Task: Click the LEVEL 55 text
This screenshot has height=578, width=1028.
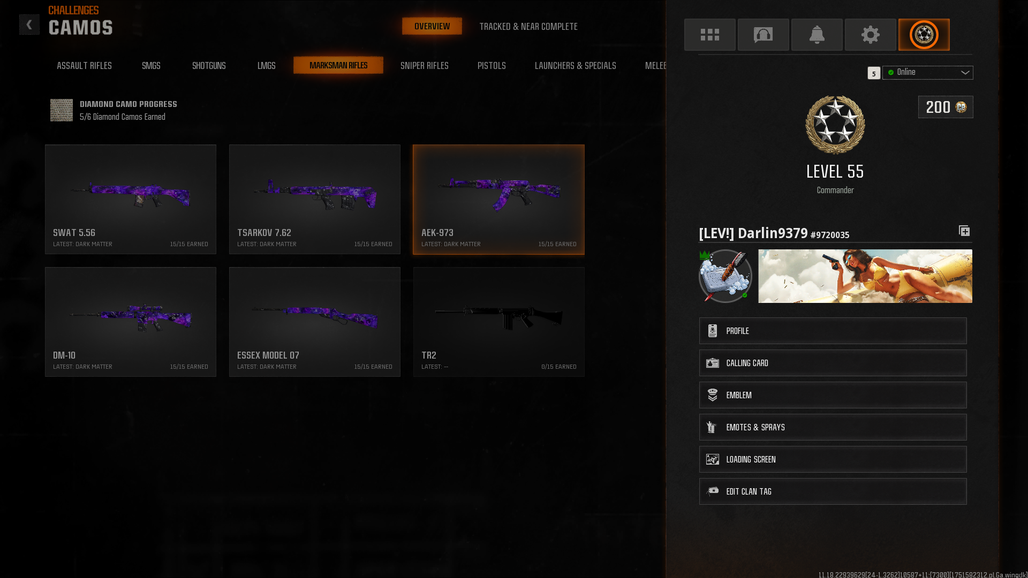Action: tap(835, 172)
